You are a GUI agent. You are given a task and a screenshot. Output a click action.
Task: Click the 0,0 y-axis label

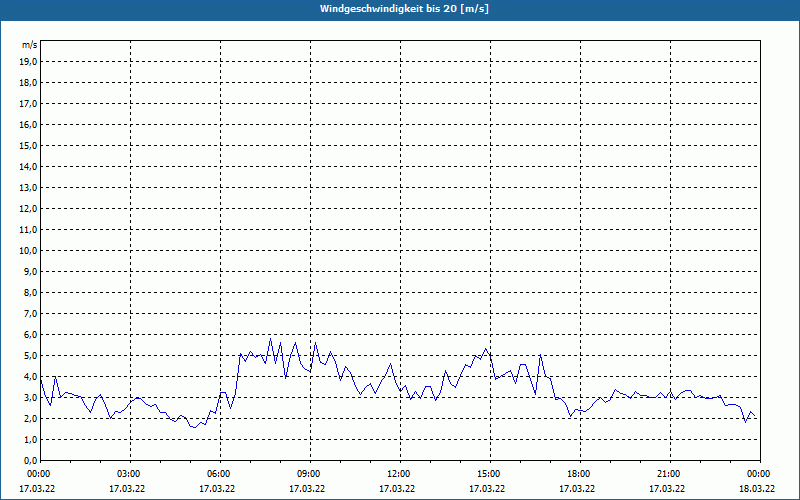coord(31,460)
